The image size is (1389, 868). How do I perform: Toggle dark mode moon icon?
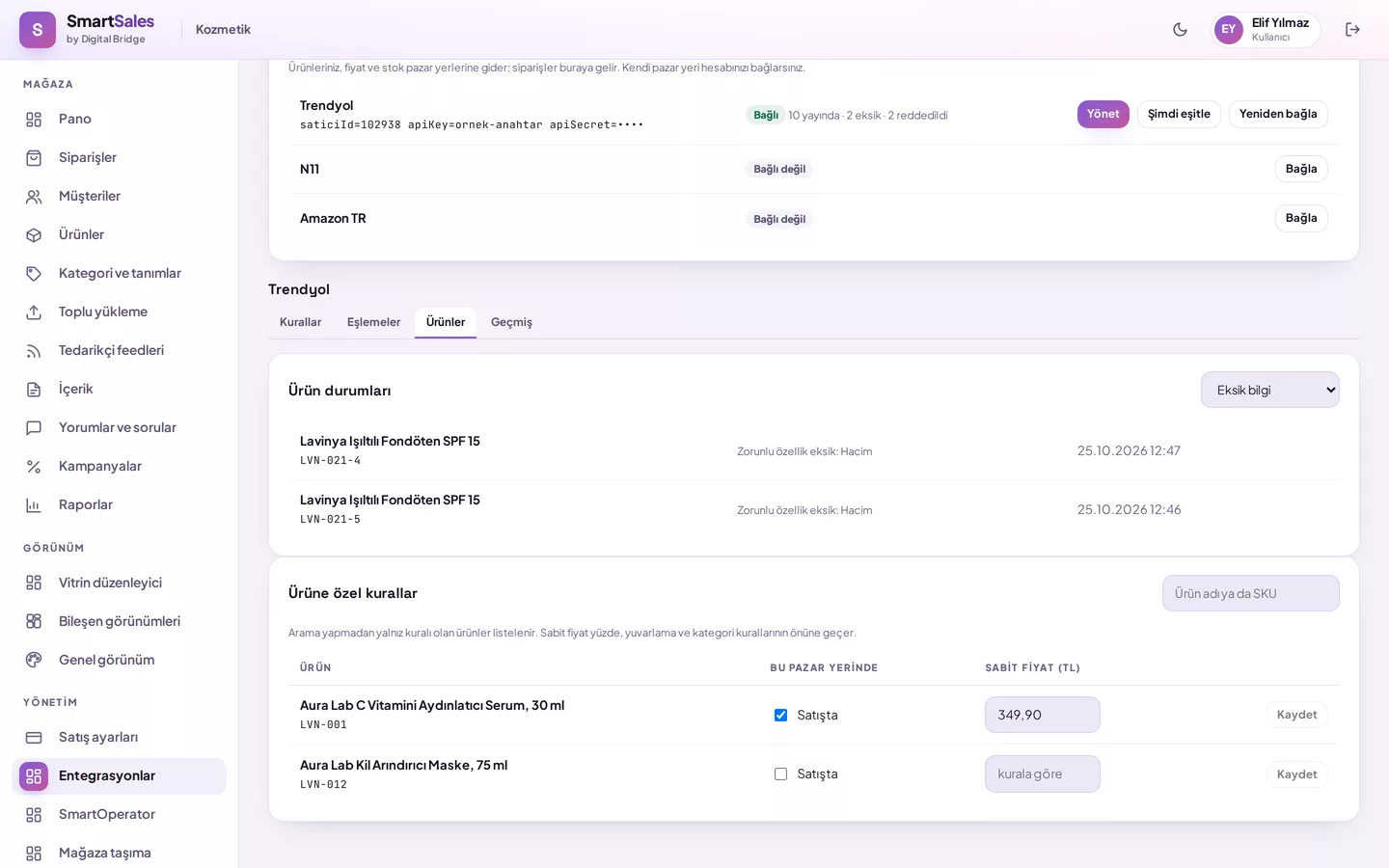click(x=1180, y=29)
